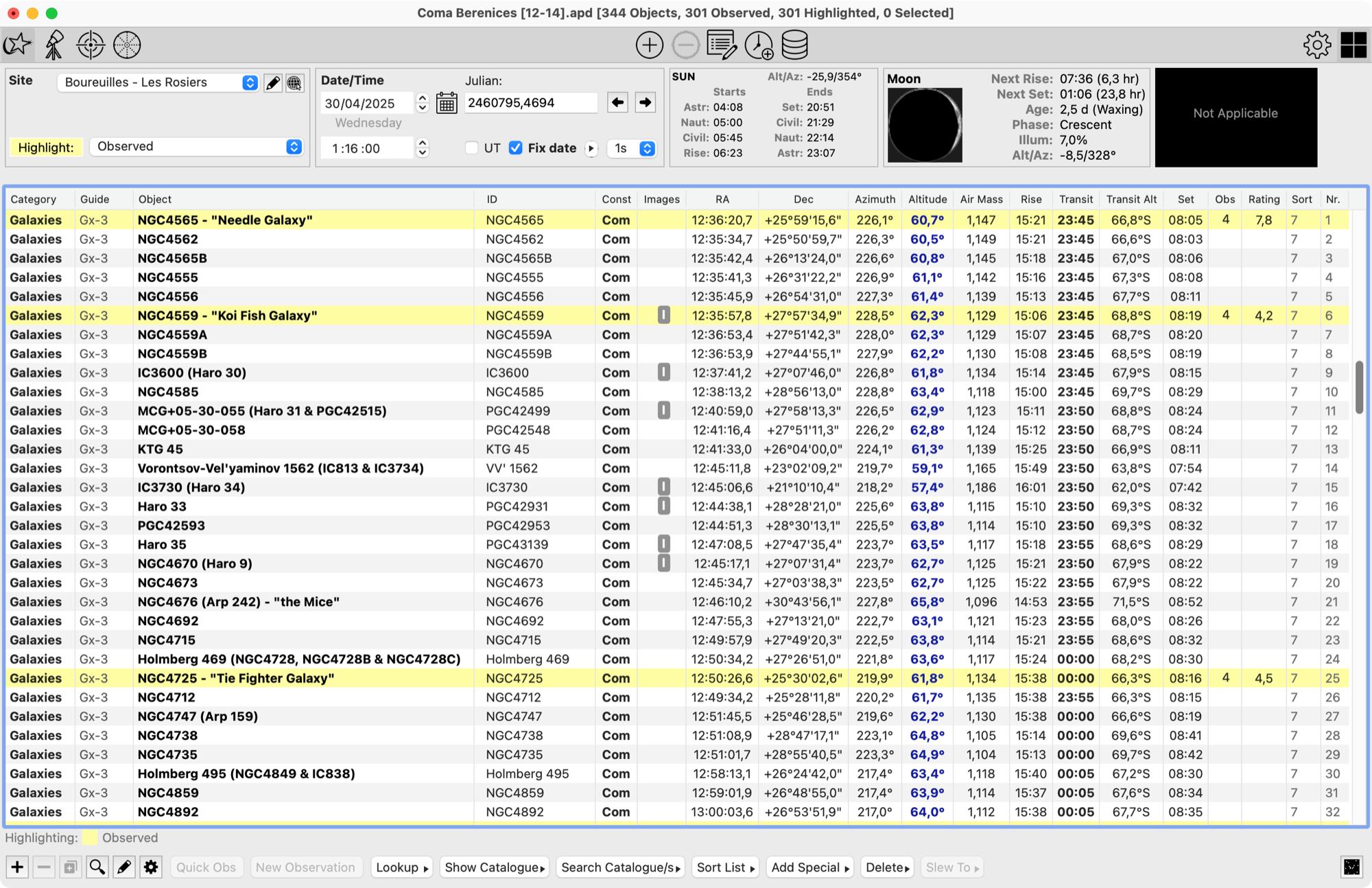
Task: Expand the Add Special menu
Action: pos(810,867)
